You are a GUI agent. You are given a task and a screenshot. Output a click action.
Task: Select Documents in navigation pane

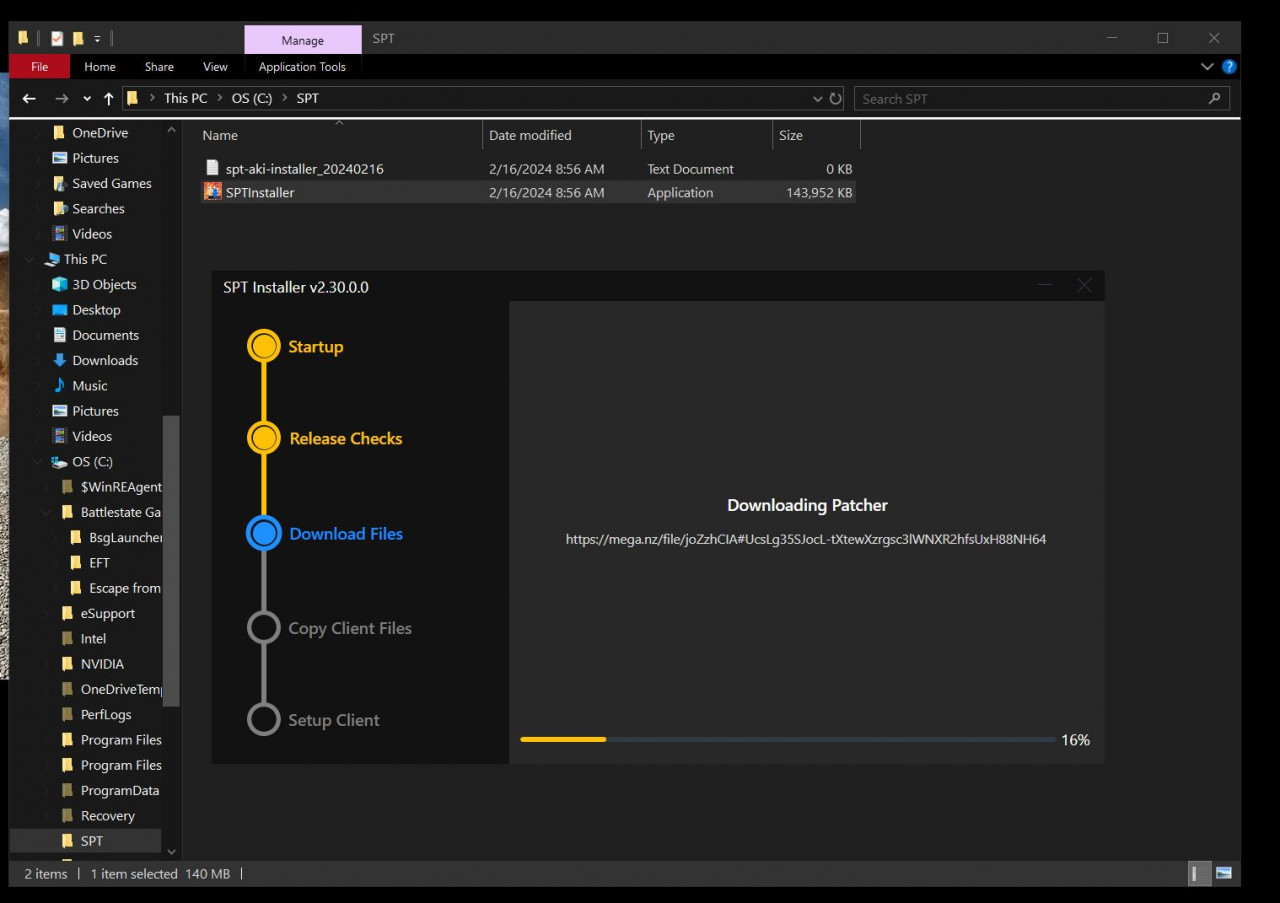105,335
